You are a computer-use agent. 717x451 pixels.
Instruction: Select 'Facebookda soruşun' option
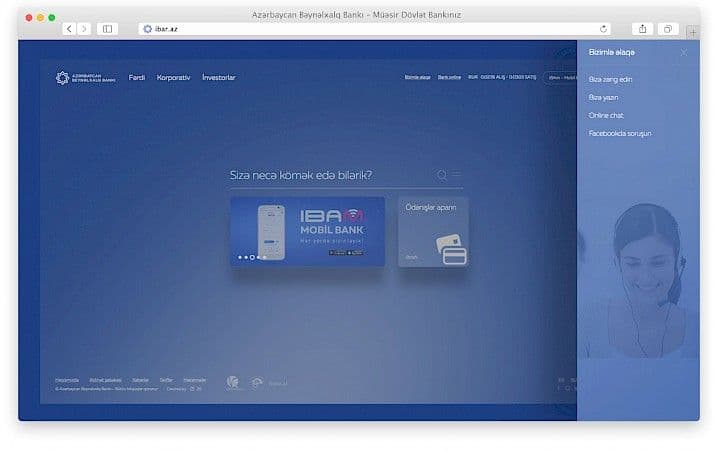click(620, 134)
